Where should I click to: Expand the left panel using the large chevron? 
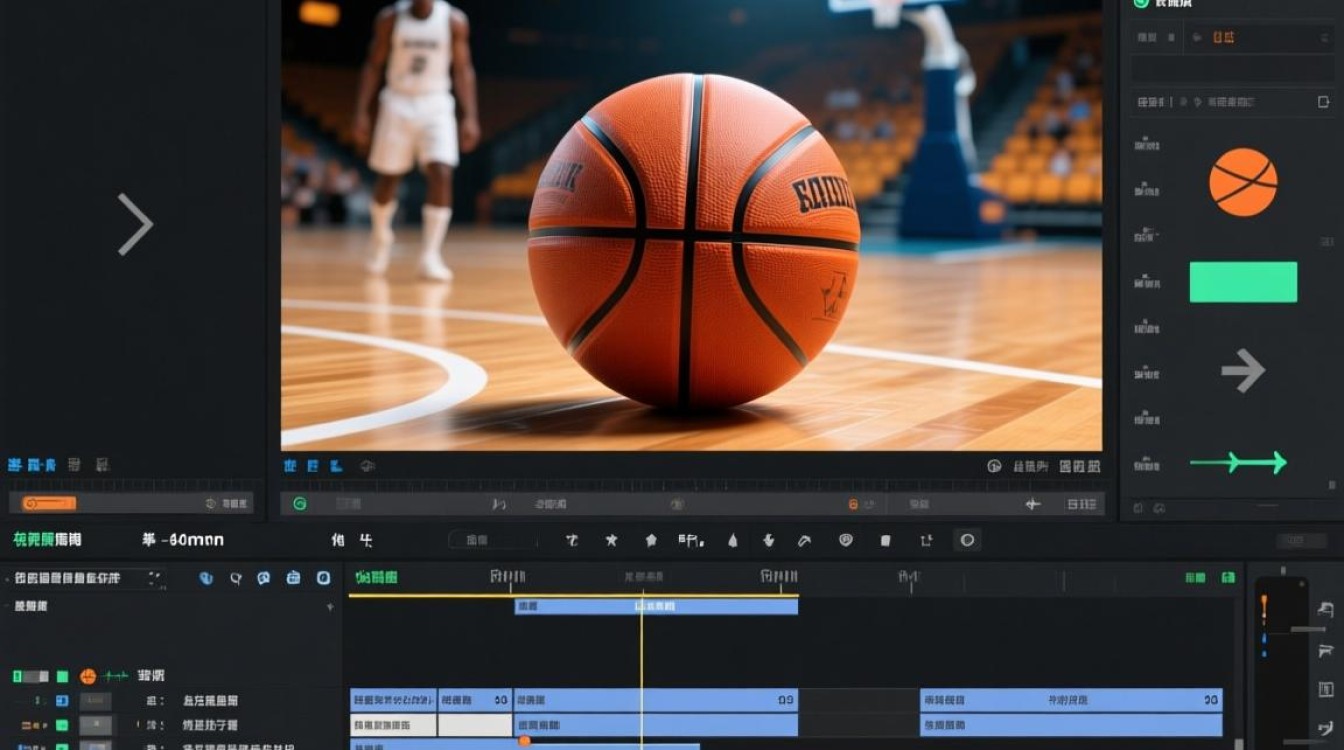pyautogui.click(x=135, y=224)
